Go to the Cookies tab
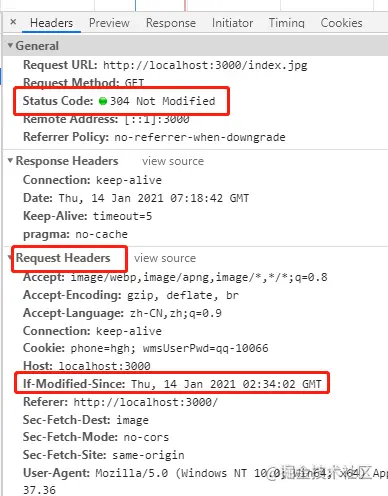The width and height of the screenshot is (388, 496). point(341,23)
